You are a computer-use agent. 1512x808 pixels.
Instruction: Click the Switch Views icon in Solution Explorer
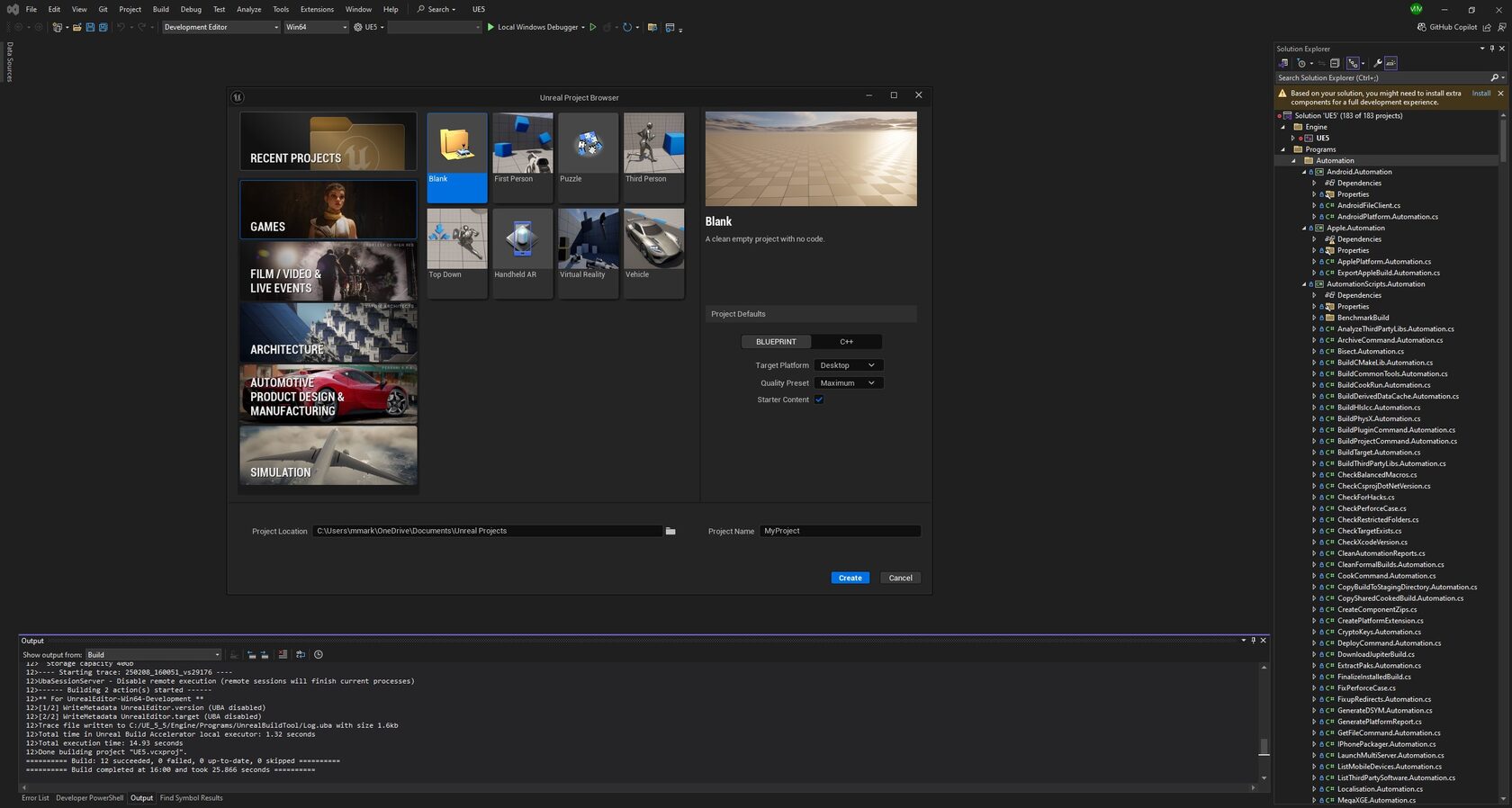point(1282,63)
